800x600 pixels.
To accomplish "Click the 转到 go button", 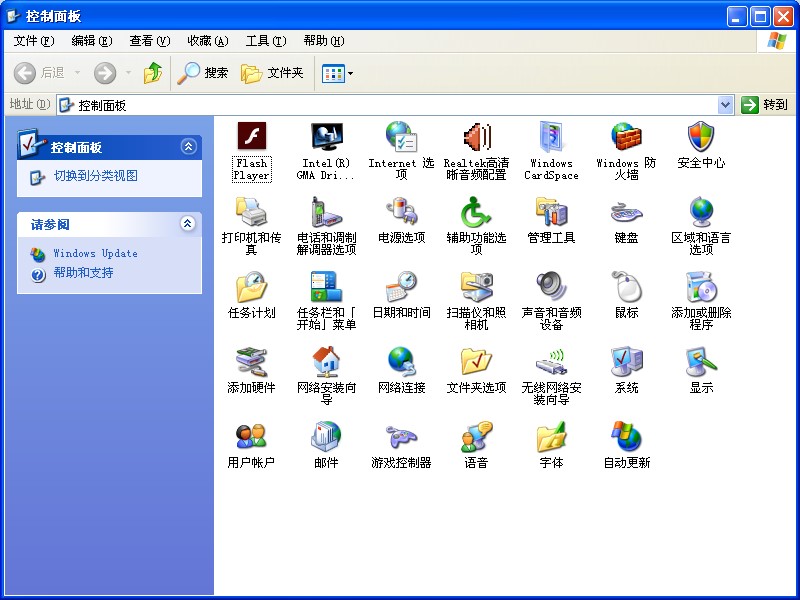I will click(765, 105).
